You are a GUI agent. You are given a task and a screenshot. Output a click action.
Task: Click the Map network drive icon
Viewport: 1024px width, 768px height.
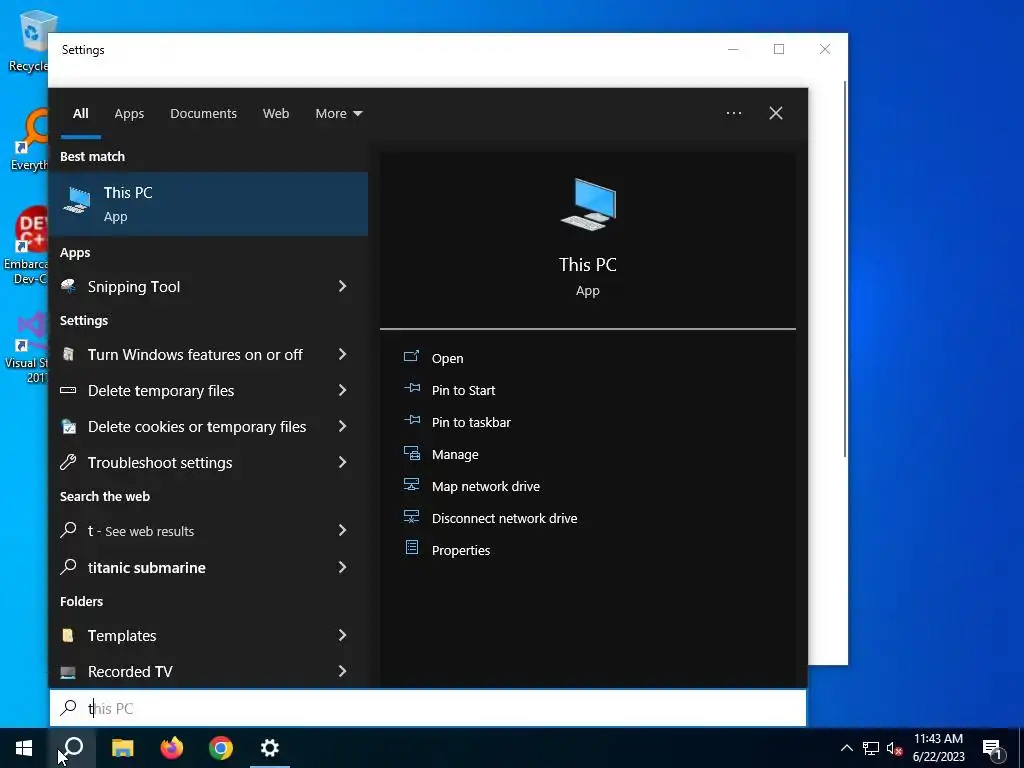pyautogui.click(x=411, y=485)
